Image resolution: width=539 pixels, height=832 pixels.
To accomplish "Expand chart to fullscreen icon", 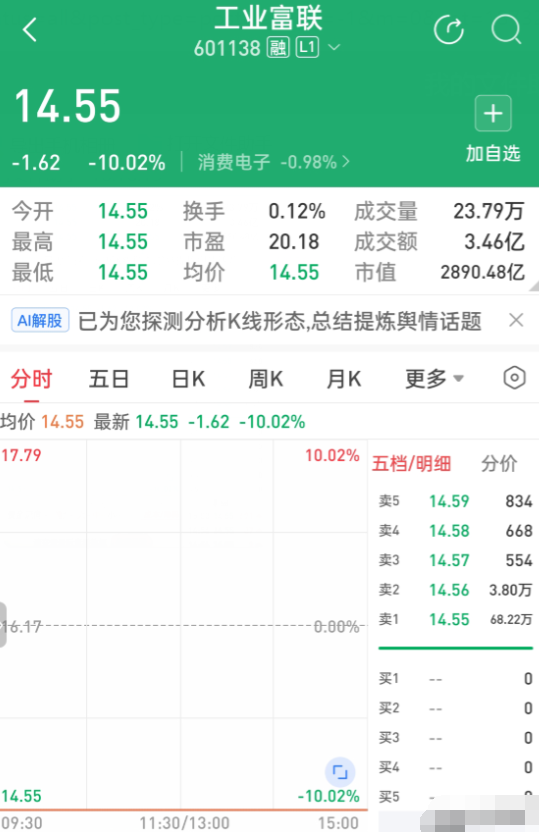I will 340,772.
